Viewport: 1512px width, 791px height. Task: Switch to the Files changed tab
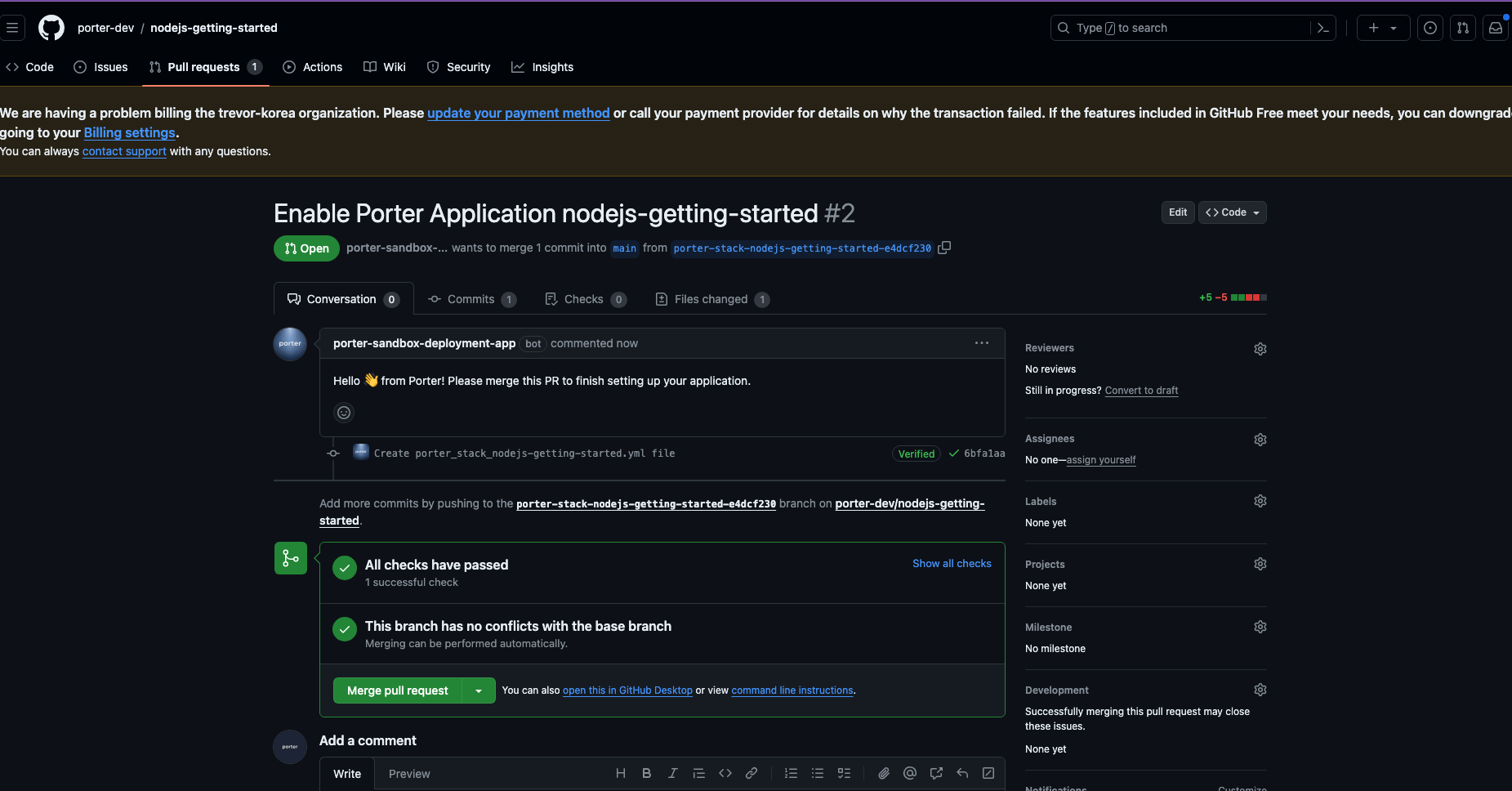(710, 298)
